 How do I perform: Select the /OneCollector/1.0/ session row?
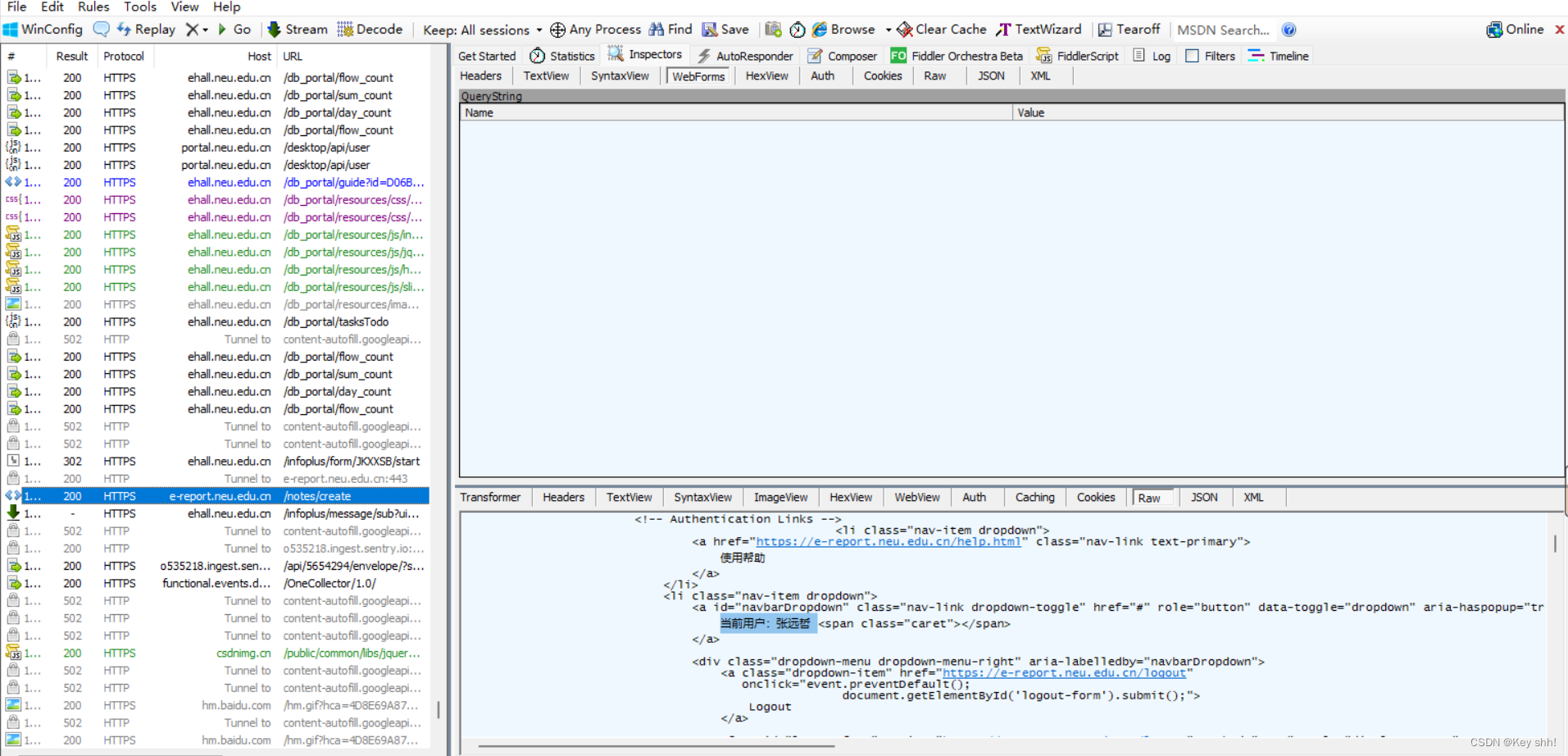point(216,583)
